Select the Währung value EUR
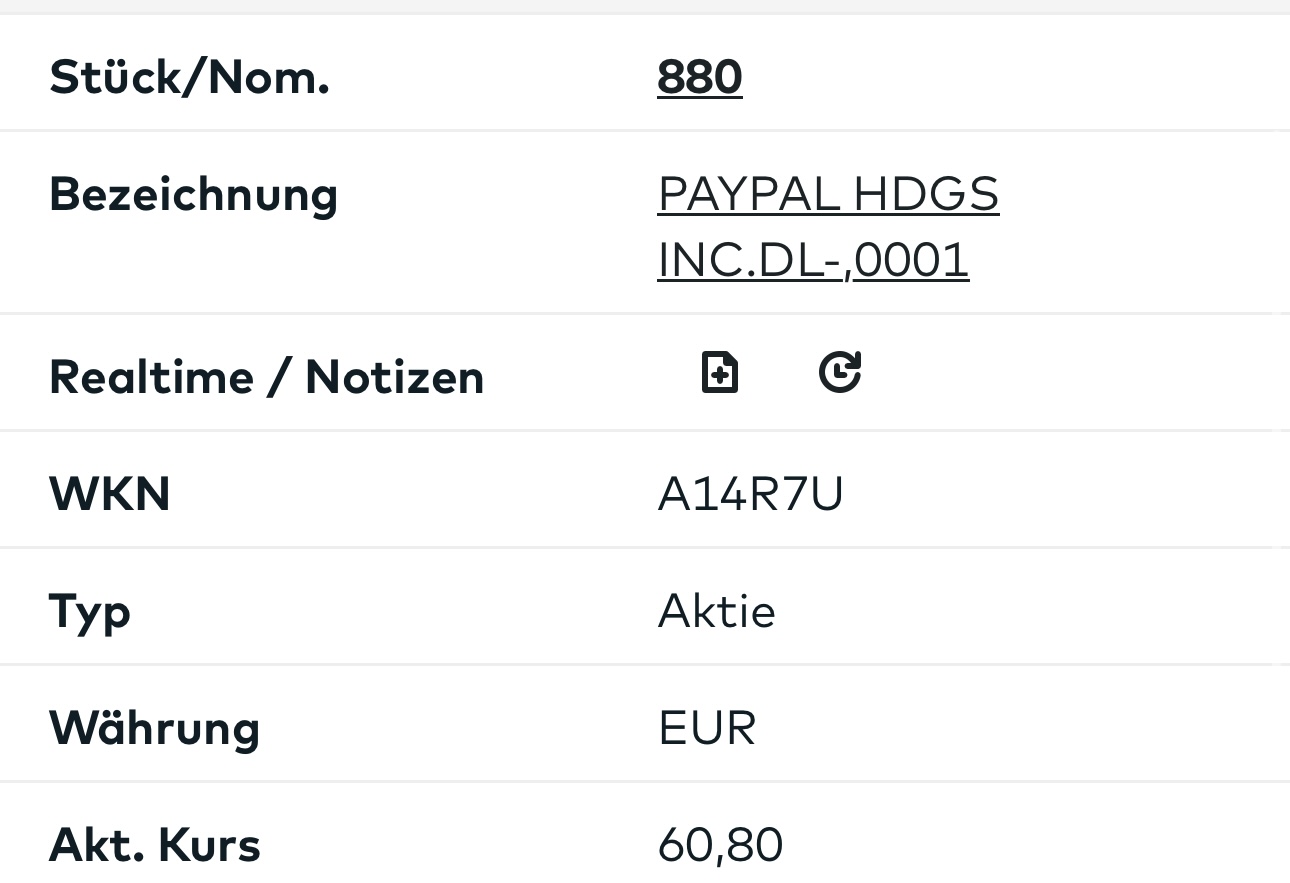Image resolution: width=1290 pixels, height=883 pixels. [x=706, y=728]
